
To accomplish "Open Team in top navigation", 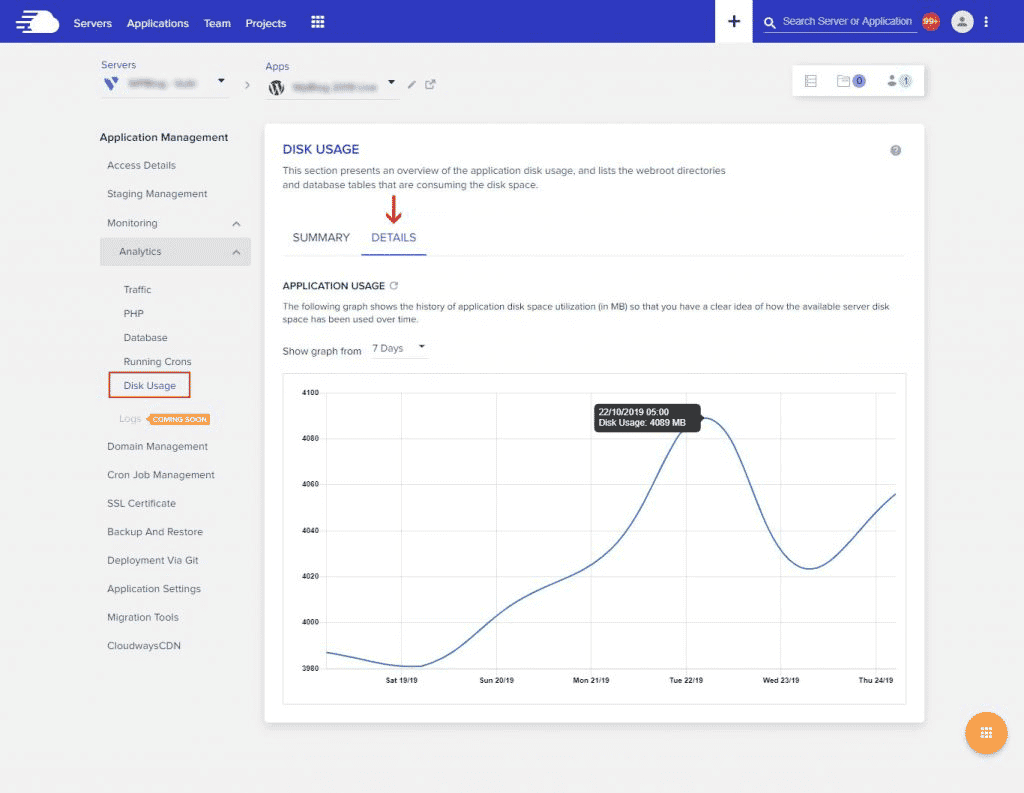I will click(x=217, y=23).
